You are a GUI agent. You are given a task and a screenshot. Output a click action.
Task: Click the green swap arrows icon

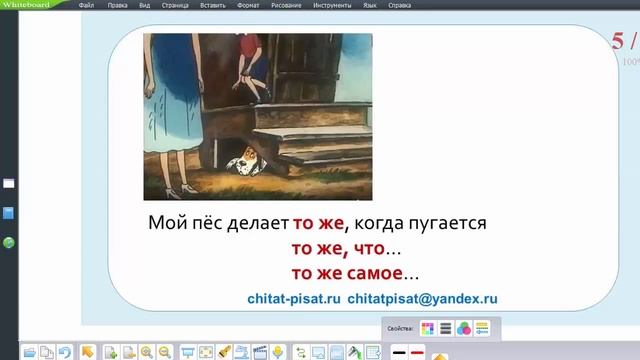point(301,352)
